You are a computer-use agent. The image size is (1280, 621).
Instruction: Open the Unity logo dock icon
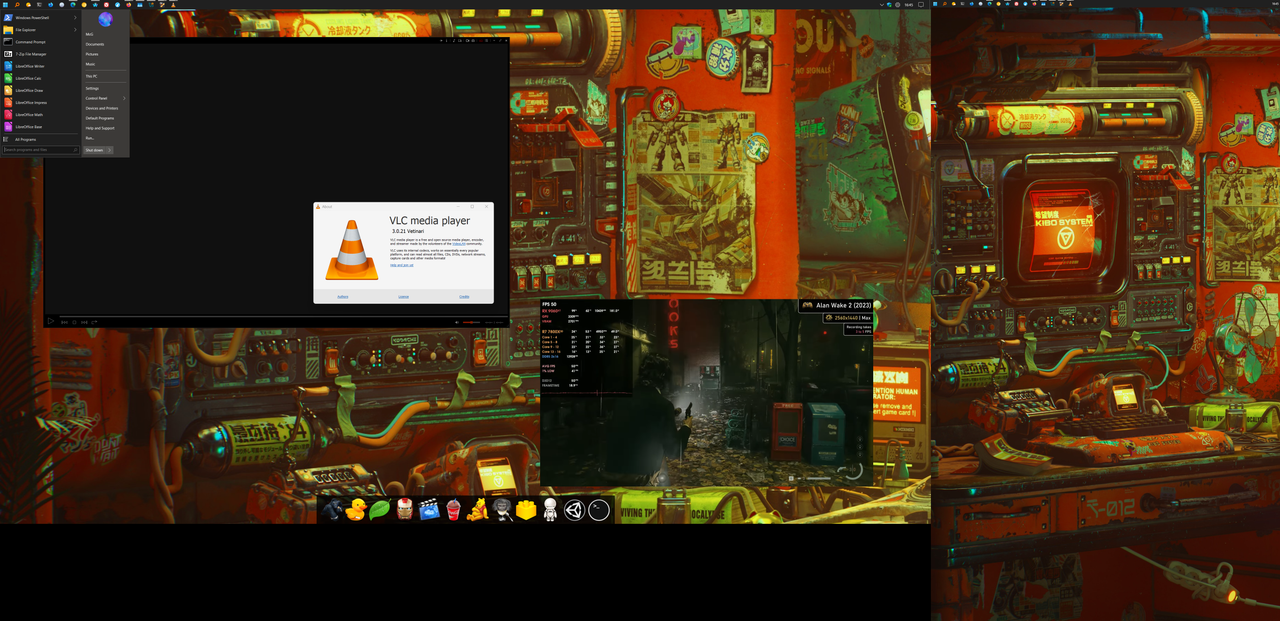(x=574, y=510)
